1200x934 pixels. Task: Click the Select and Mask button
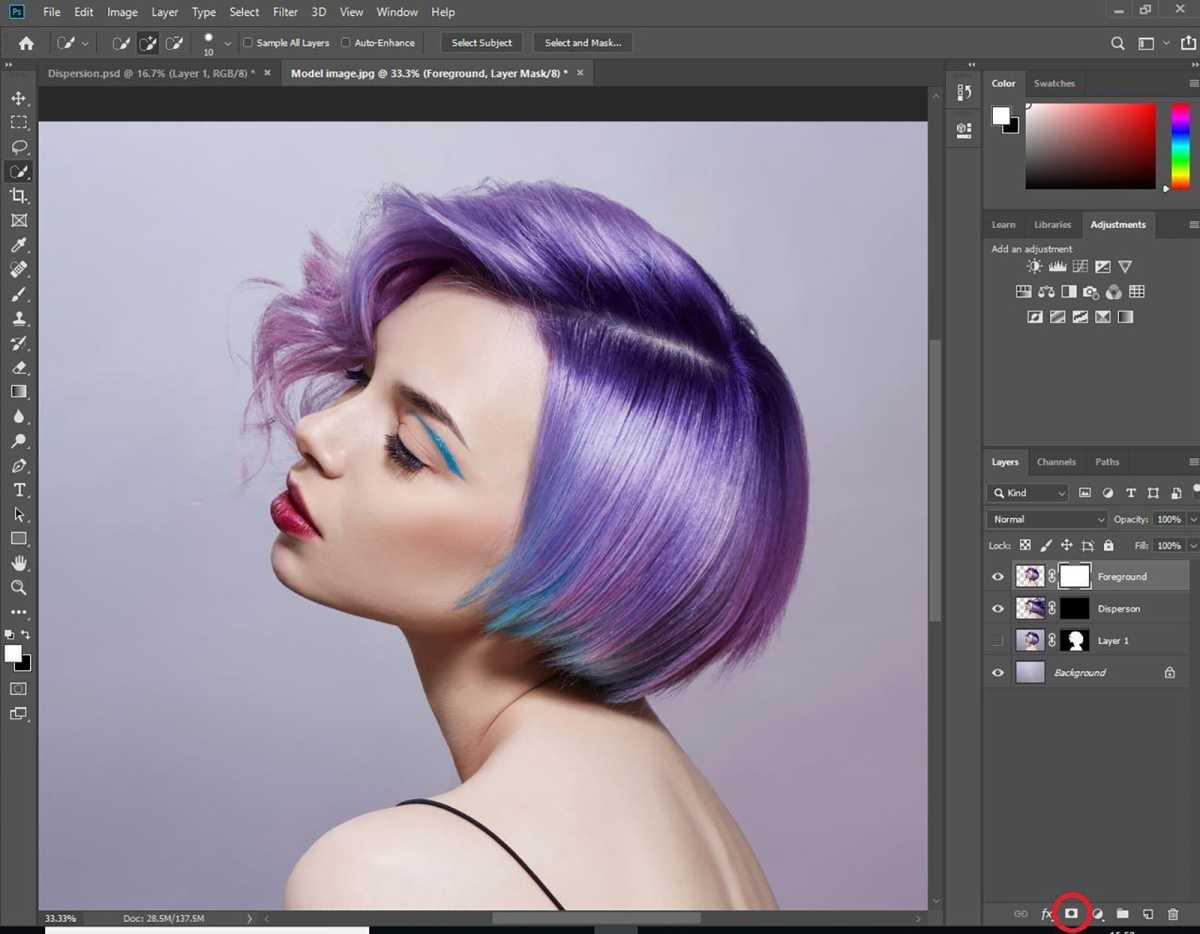click(583, 42)
